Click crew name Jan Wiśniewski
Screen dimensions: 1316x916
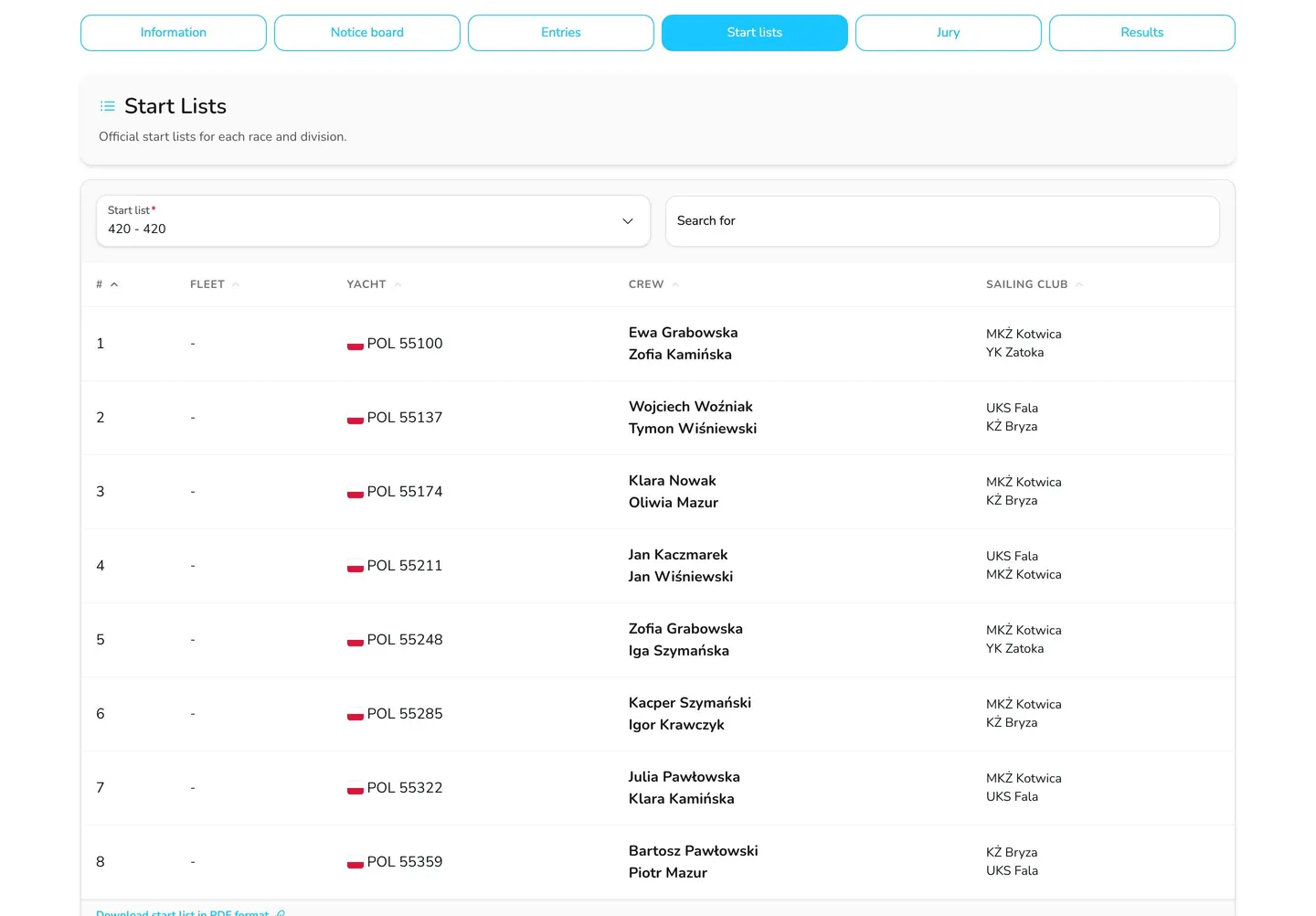(681, 577)
